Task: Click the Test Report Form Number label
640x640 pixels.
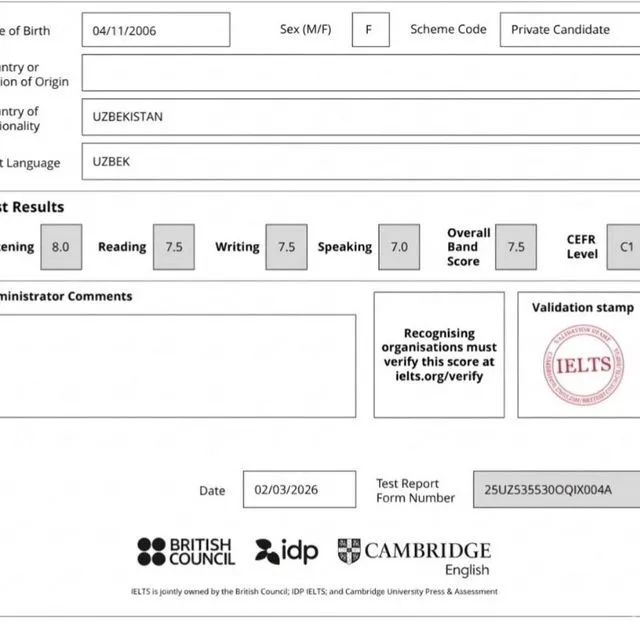Action: (416, 491)
